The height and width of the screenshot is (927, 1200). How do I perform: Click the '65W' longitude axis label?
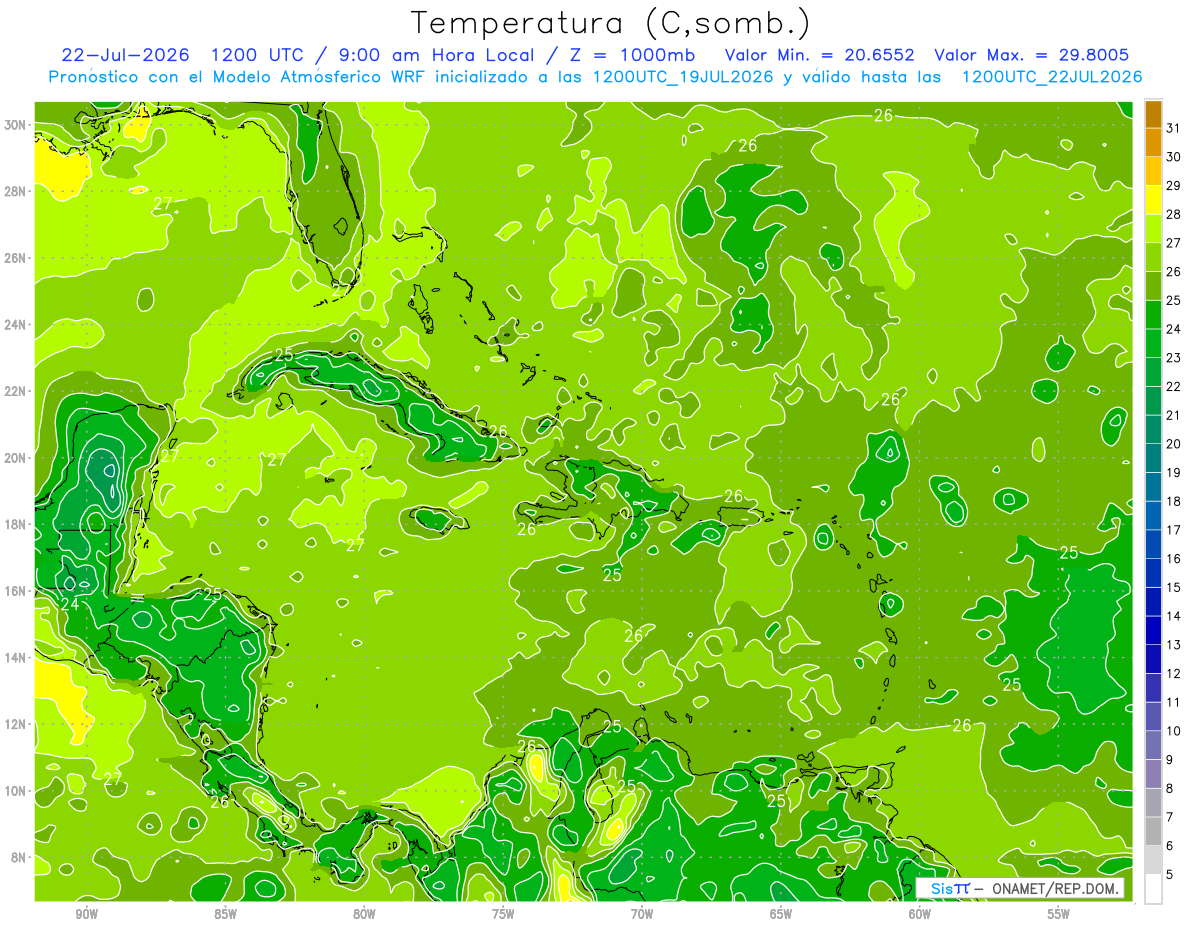(781, 915)
